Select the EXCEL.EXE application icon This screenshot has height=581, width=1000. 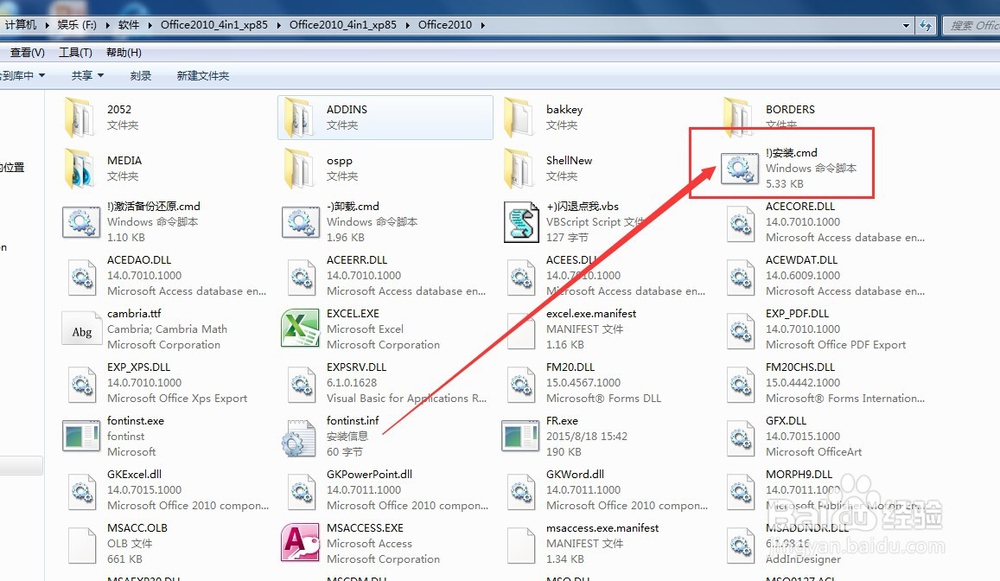click(300, 328)
